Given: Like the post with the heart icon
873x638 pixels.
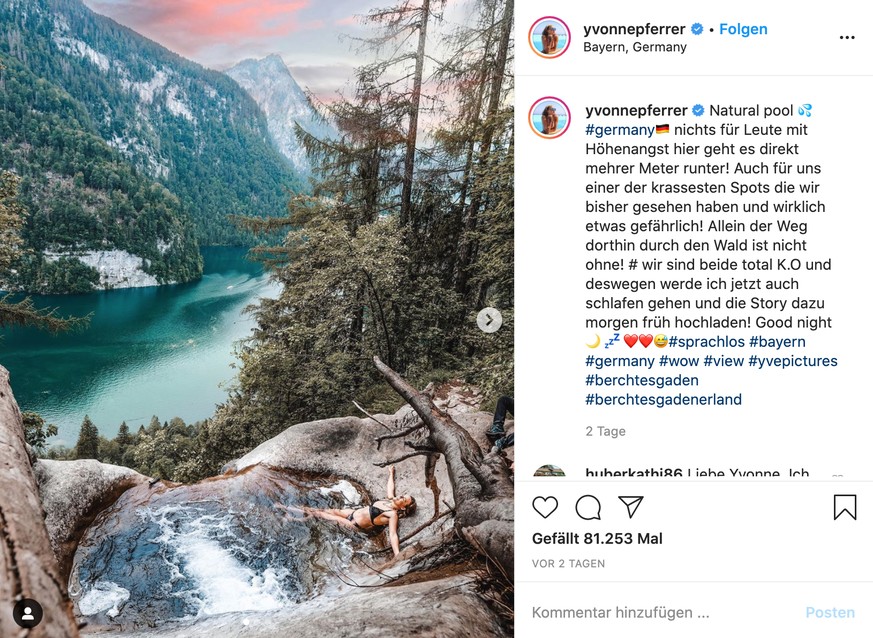Looking at the screenshot, I should pos(545,508).
